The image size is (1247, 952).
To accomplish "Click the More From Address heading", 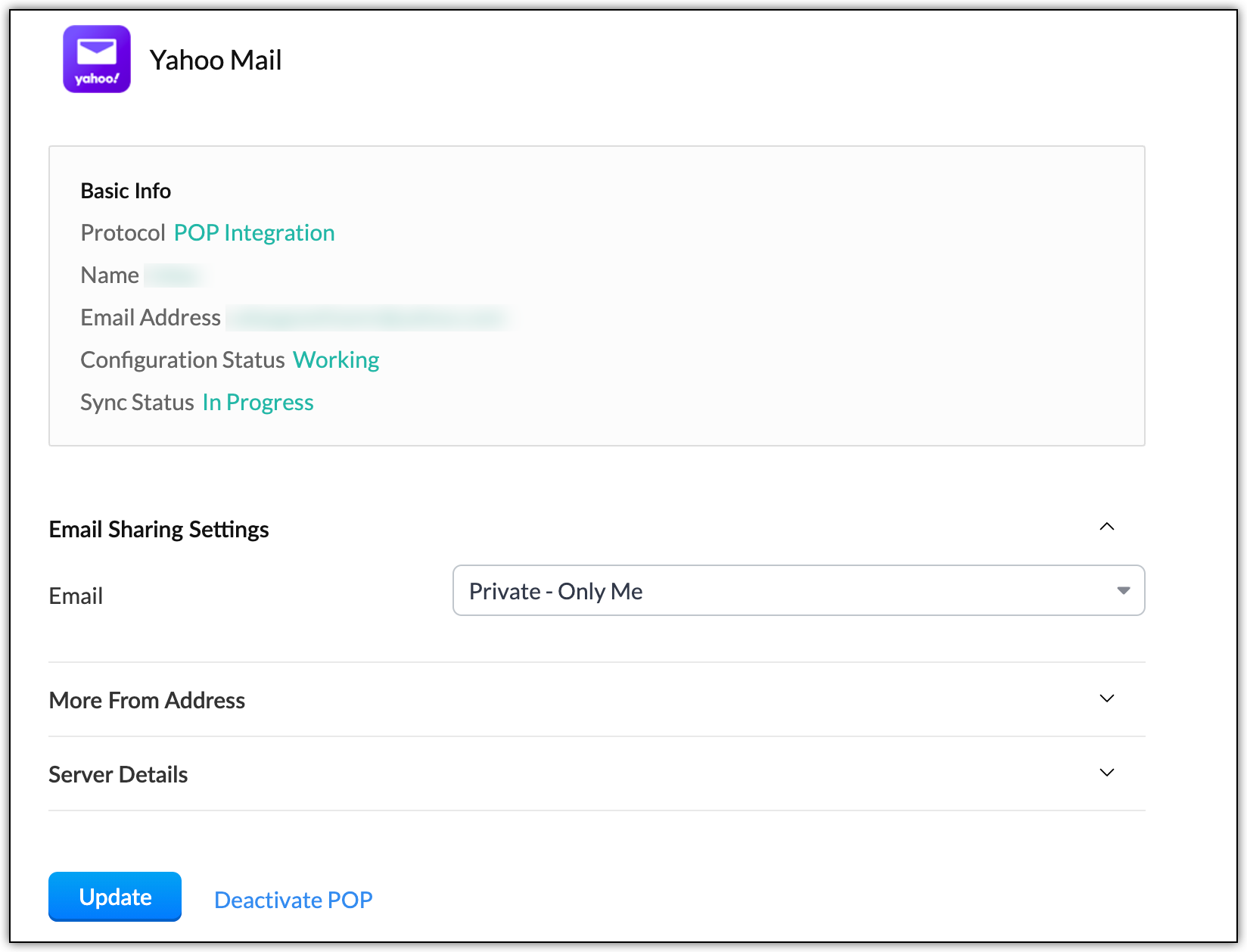I will pyautogui.click(x=147, y=701).
